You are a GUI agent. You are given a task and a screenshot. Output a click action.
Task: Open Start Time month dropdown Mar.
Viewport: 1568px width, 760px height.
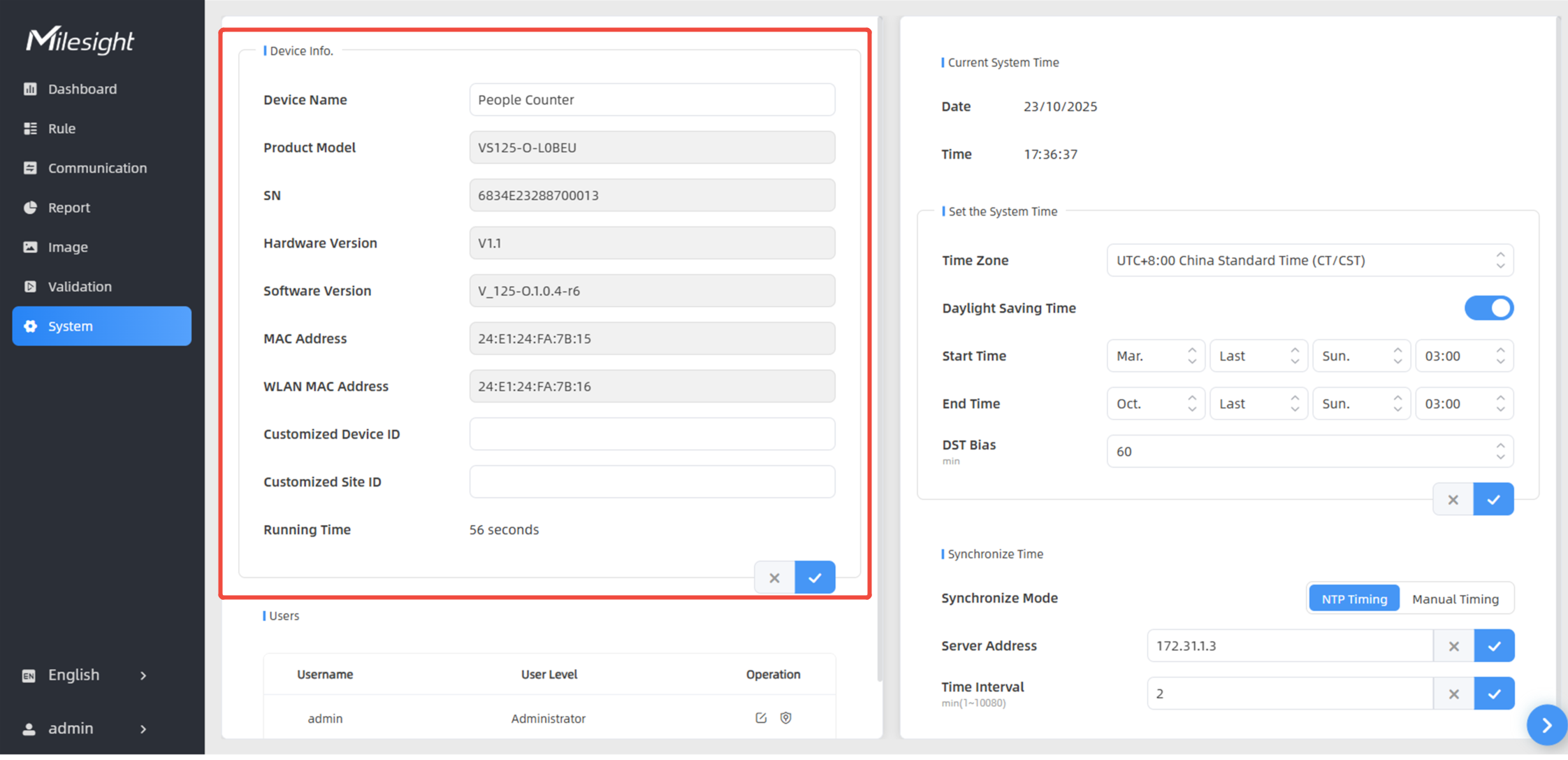[1155, 356]
